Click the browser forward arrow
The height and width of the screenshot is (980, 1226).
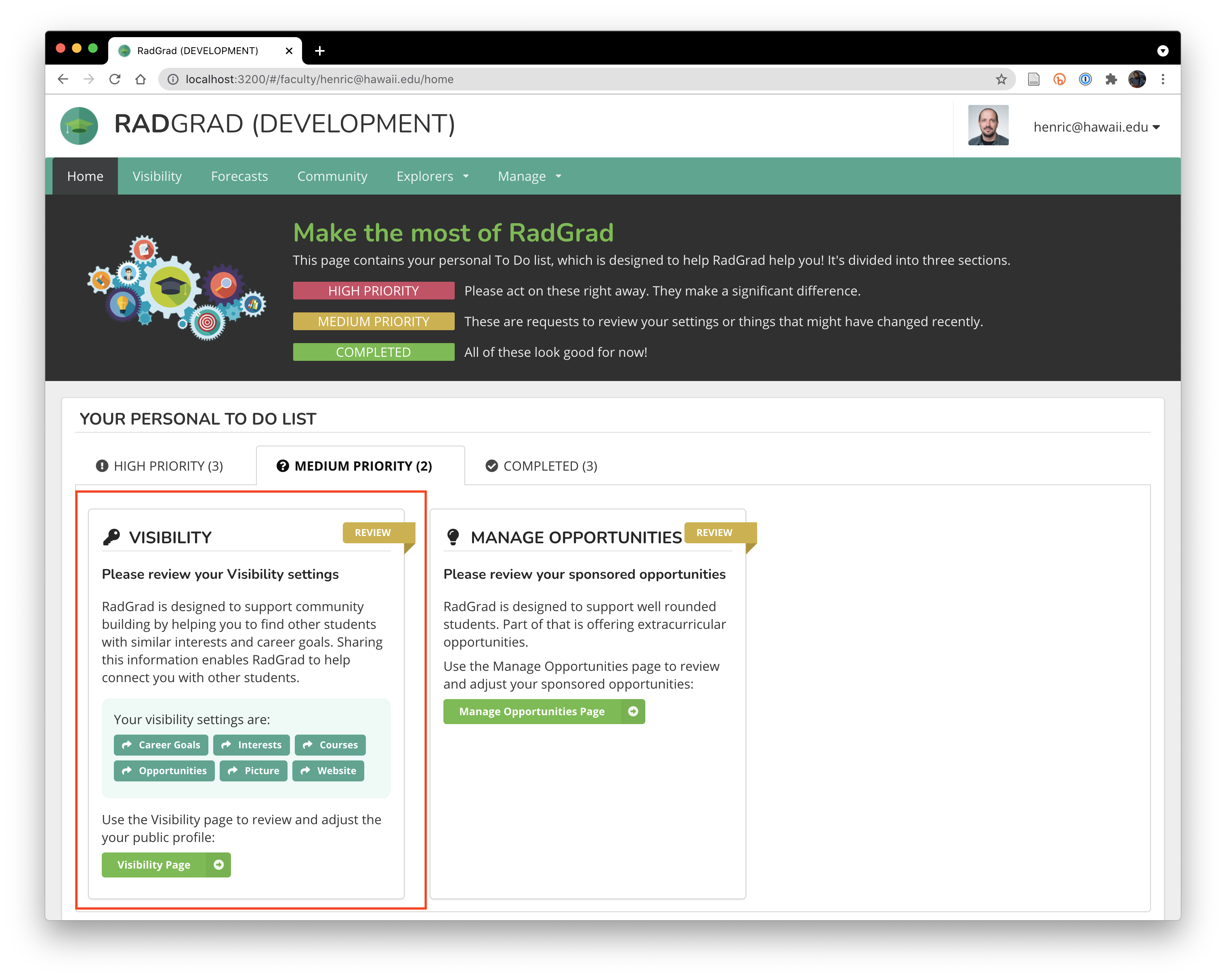[x=89, y=79]
